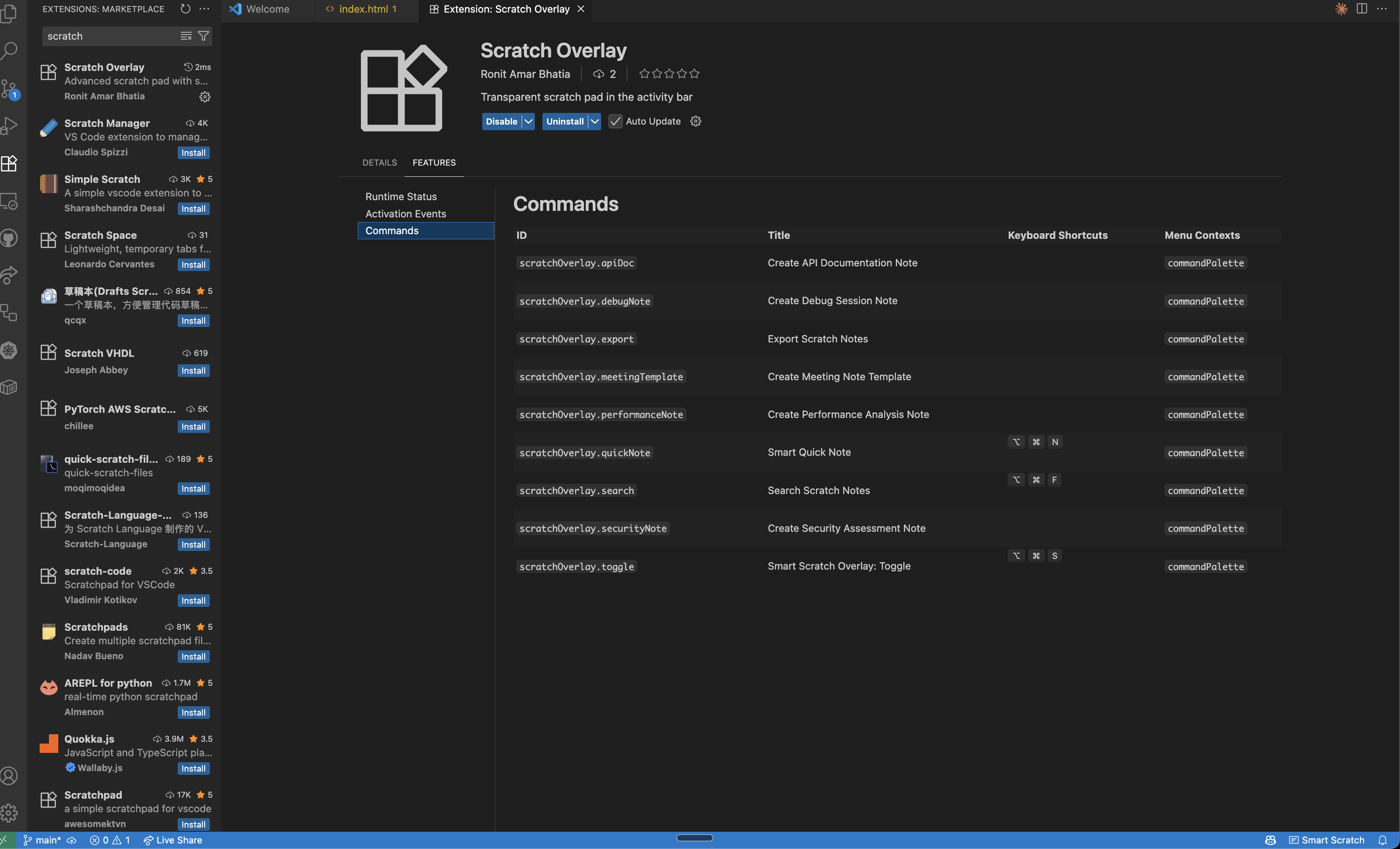Show errors and warnings in status bar
Viewport: 1400px width, 849px height.
click(110, 840)
